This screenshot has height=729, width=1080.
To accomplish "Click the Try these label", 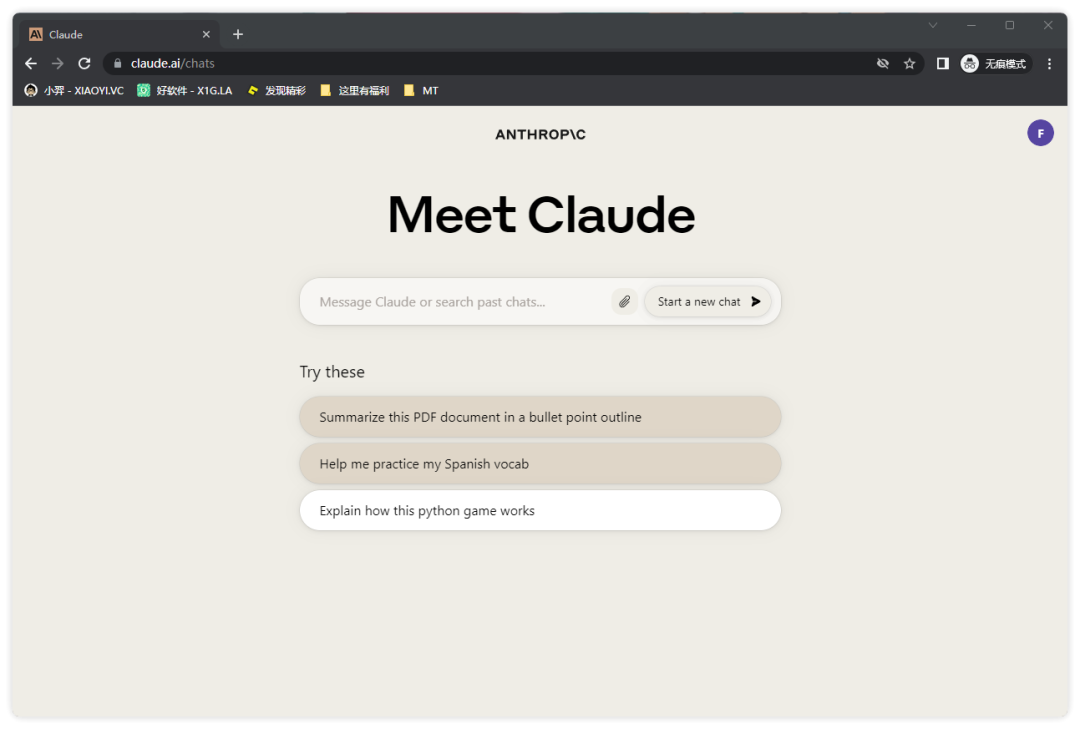I will point(332,372).
